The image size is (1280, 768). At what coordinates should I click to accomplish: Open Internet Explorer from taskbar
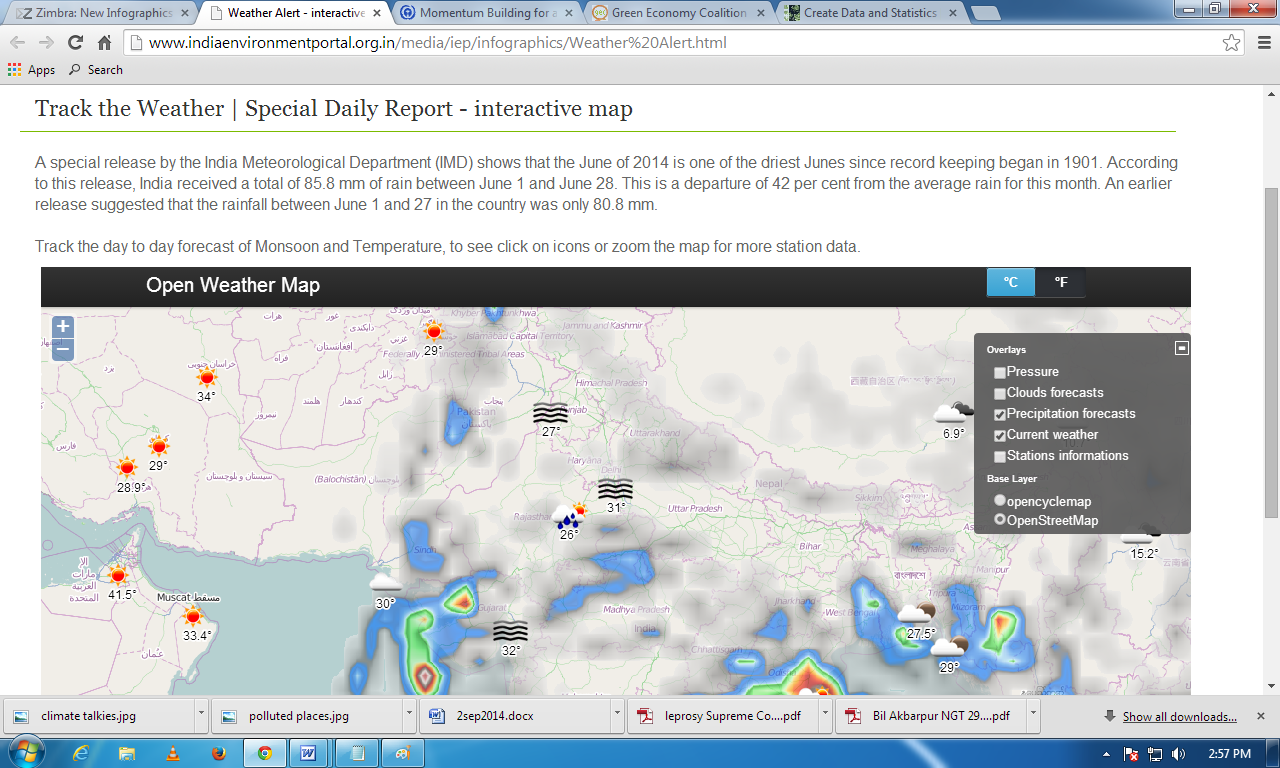coord(82,753)
